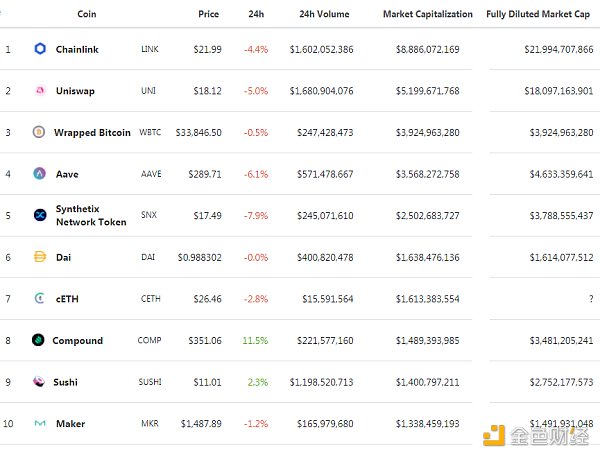Select the UNI ticker symbol

coord(148,91)
